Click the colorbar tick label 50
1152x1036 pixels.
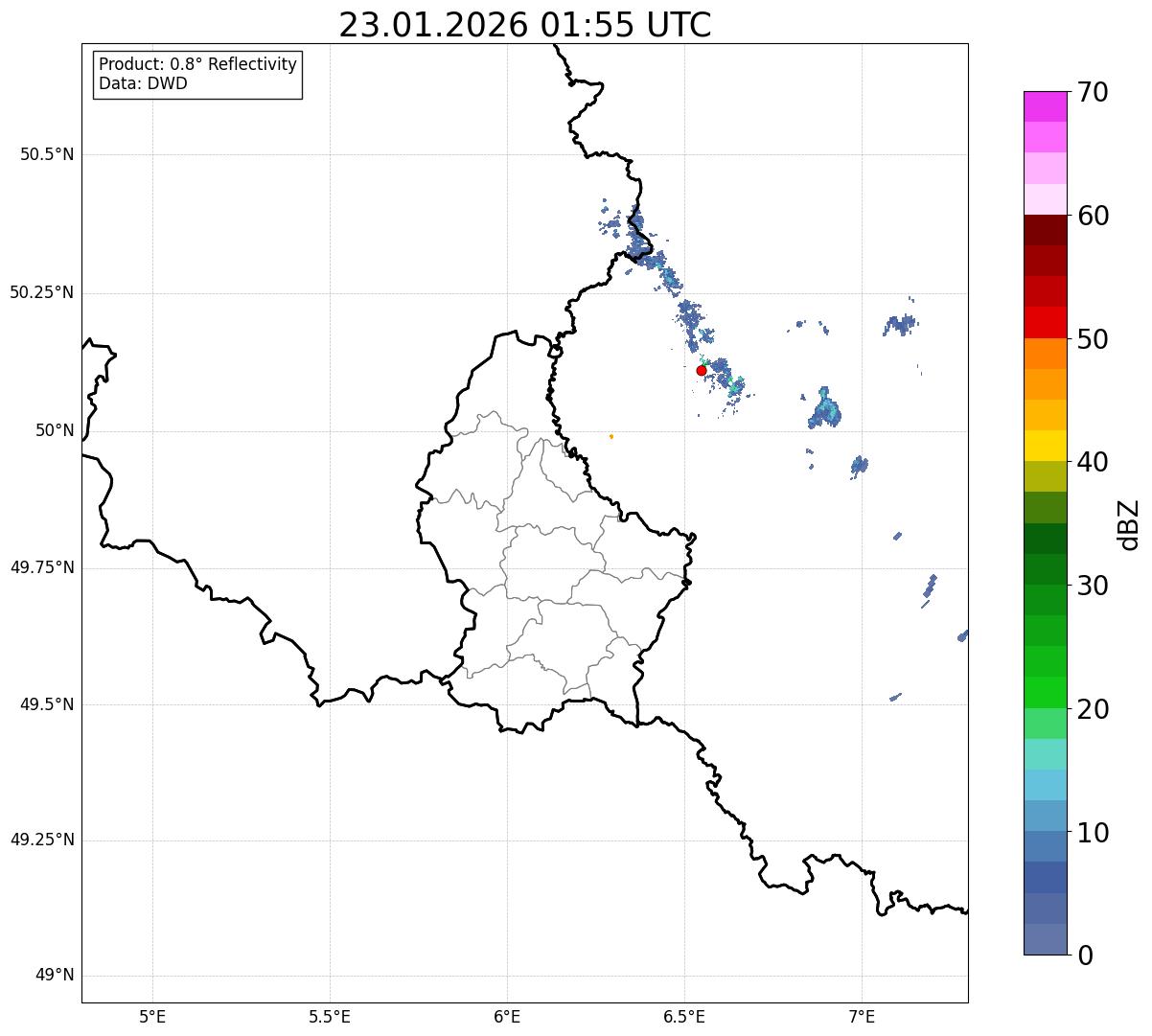tap(1093, 339)
